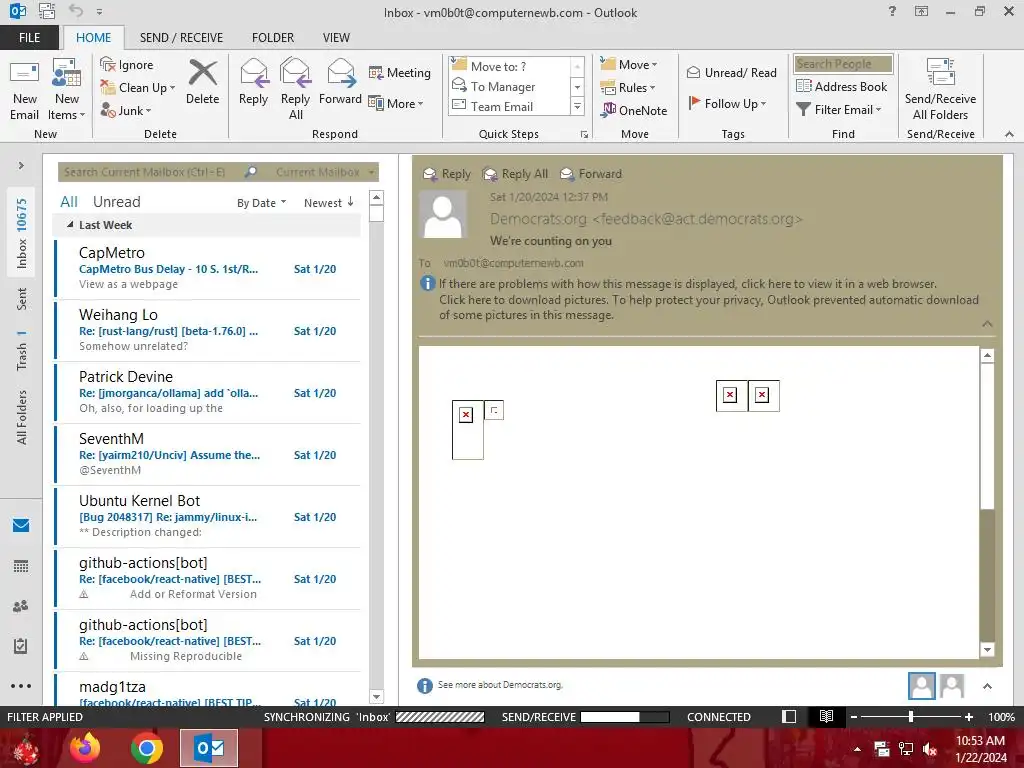Open the Sent folder in sidebar

point(22,299)
